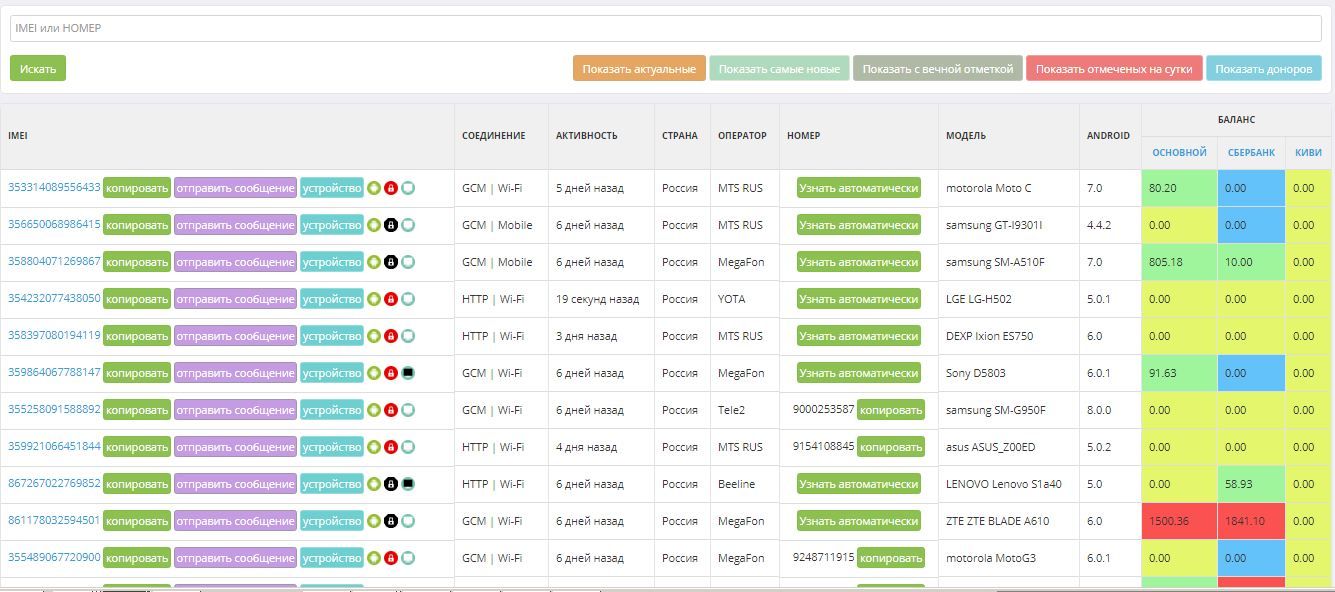Screen dimensions: 1335x592
Task: Click the 19 секунд назад activity cell
Action: coord(601,299)
